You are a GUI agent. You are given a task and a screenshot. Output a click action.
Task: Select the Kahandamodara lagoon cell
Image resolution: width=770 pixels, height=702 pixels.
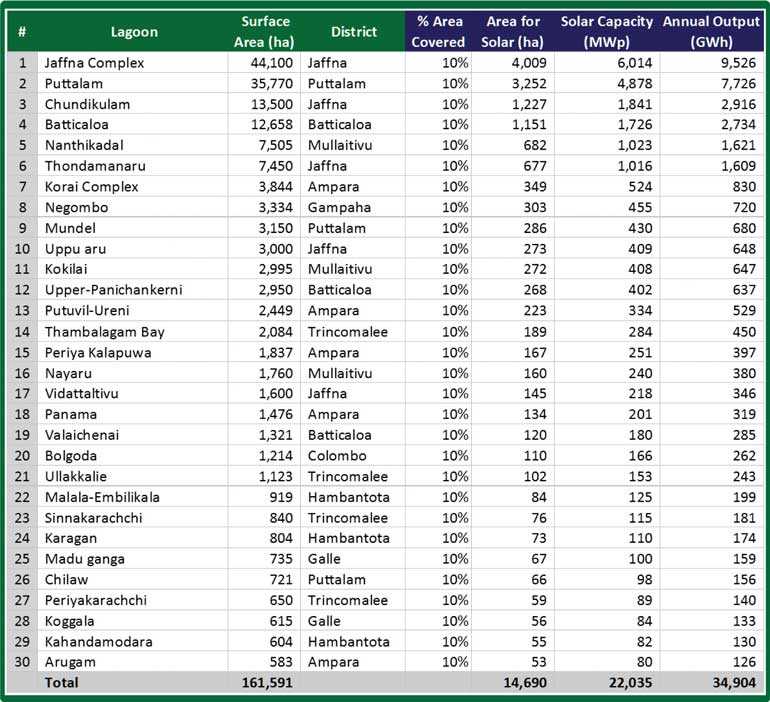(133, 642)
